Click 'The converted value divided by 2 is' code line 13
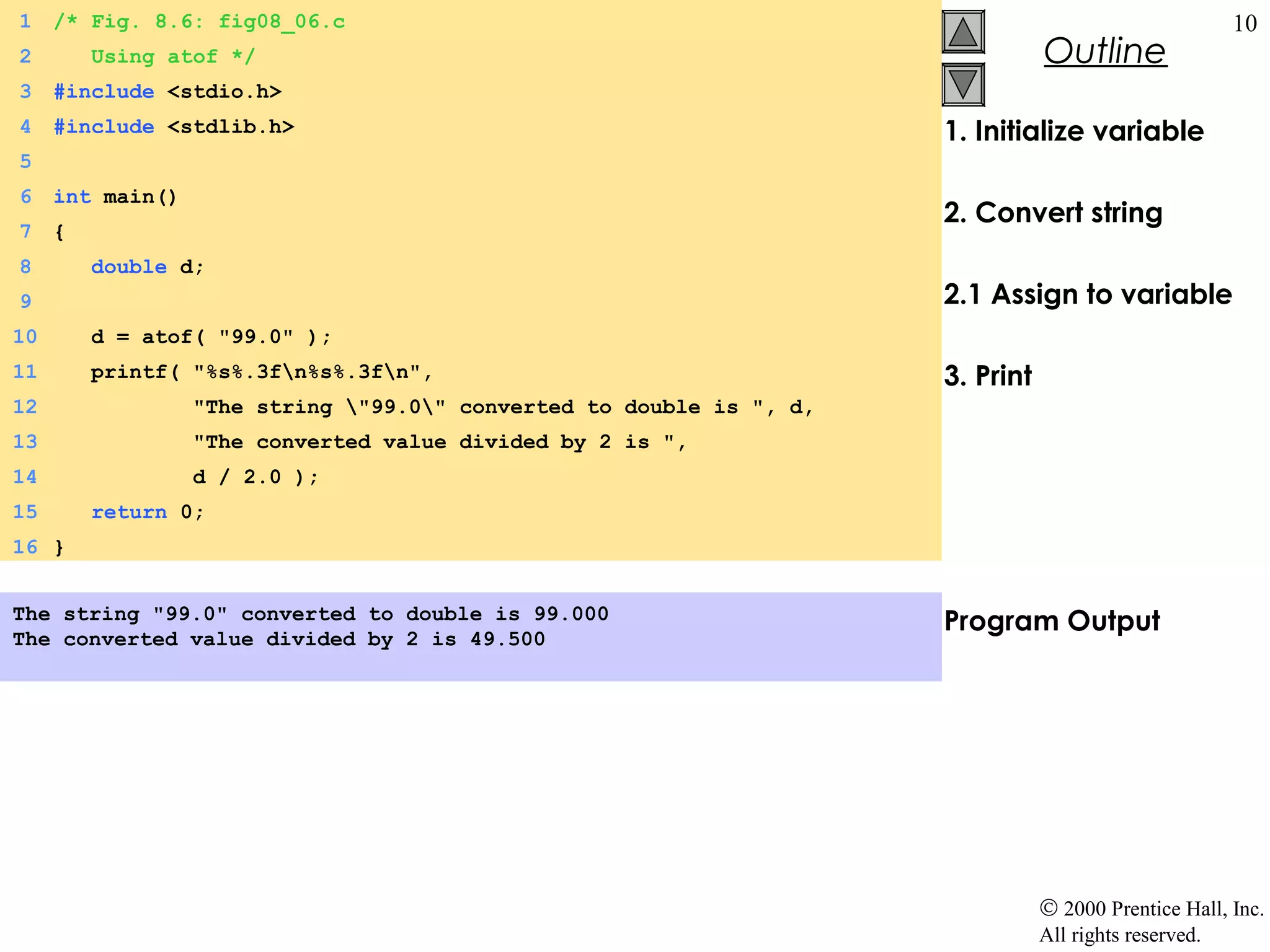Viewport: 1270px width, 952px height. pos(440,442)
